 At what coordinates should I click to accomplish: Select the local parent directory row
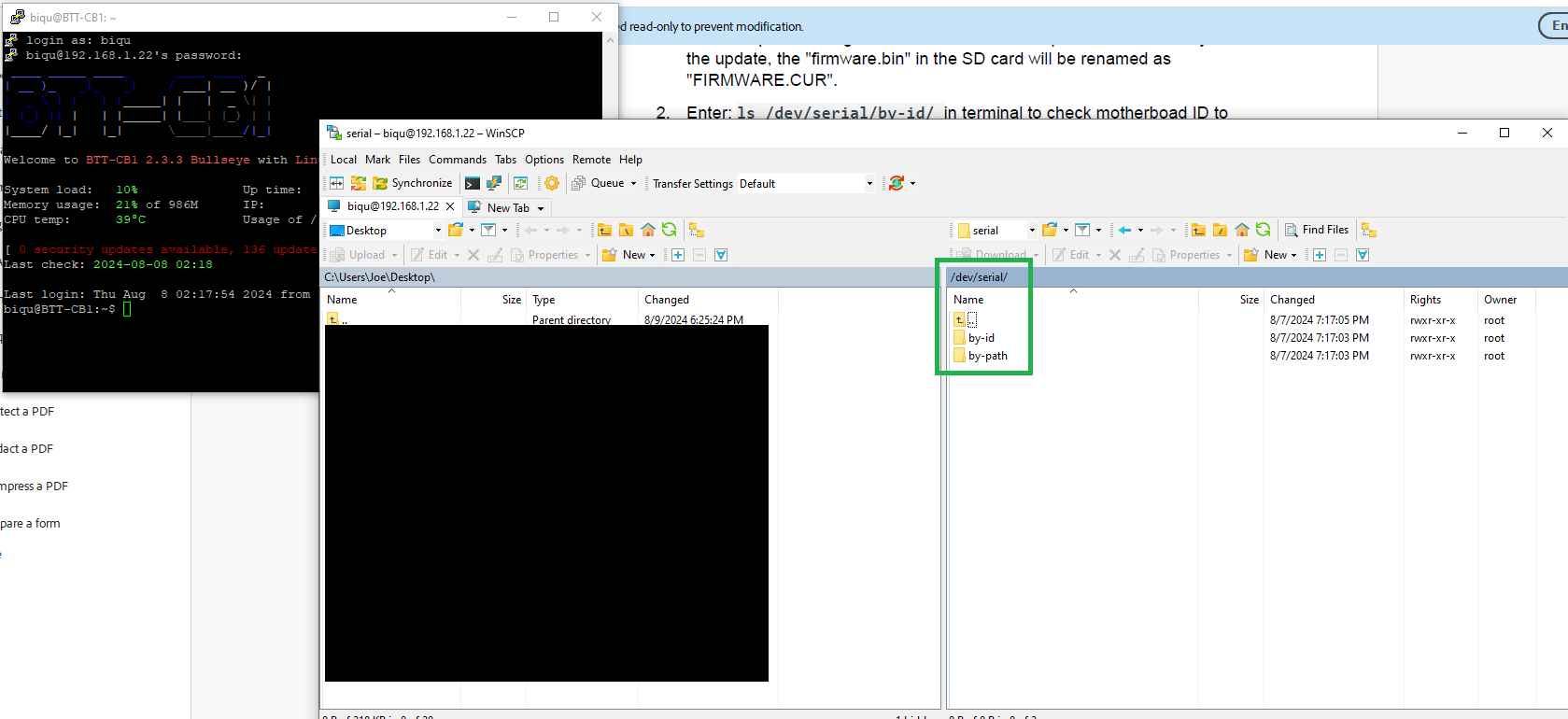(550, 319)
